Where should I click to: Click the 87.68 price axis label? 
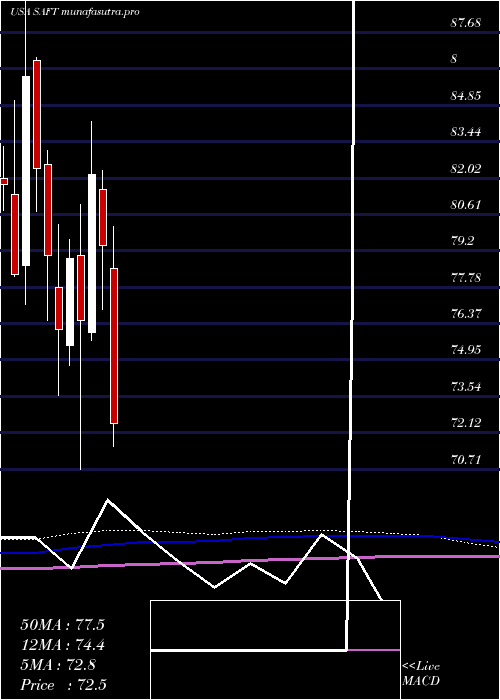(x=466, y=23)
